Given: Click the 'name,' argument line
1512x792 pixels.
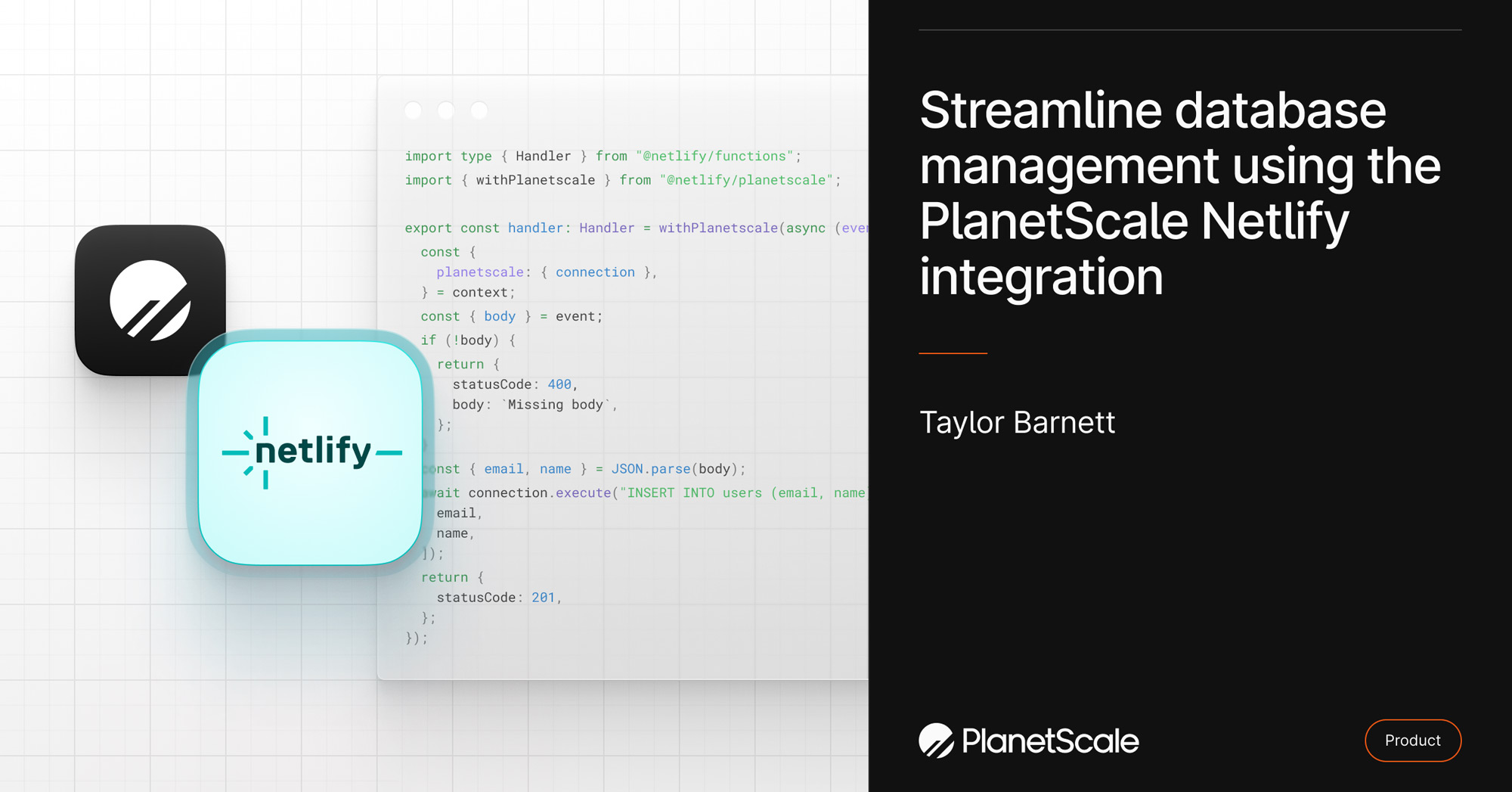Looking at the screenshot, I should point(455,533).
